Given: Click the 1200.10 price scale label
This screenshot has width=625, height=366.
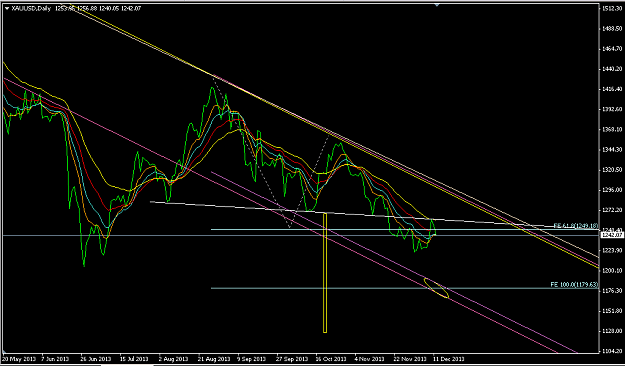Looking at the screenshot, I should click(x=613, y=271).
